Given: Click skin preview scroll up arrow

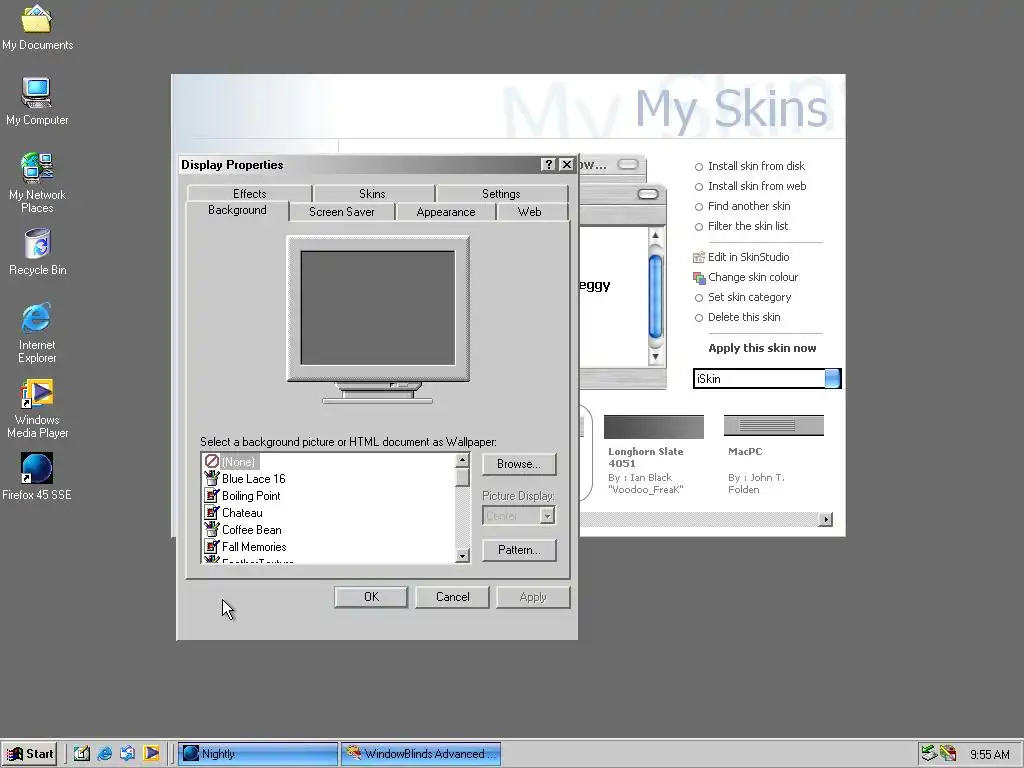Looking at the screenshot, I should pyautogui.click(x=655, y=235).
